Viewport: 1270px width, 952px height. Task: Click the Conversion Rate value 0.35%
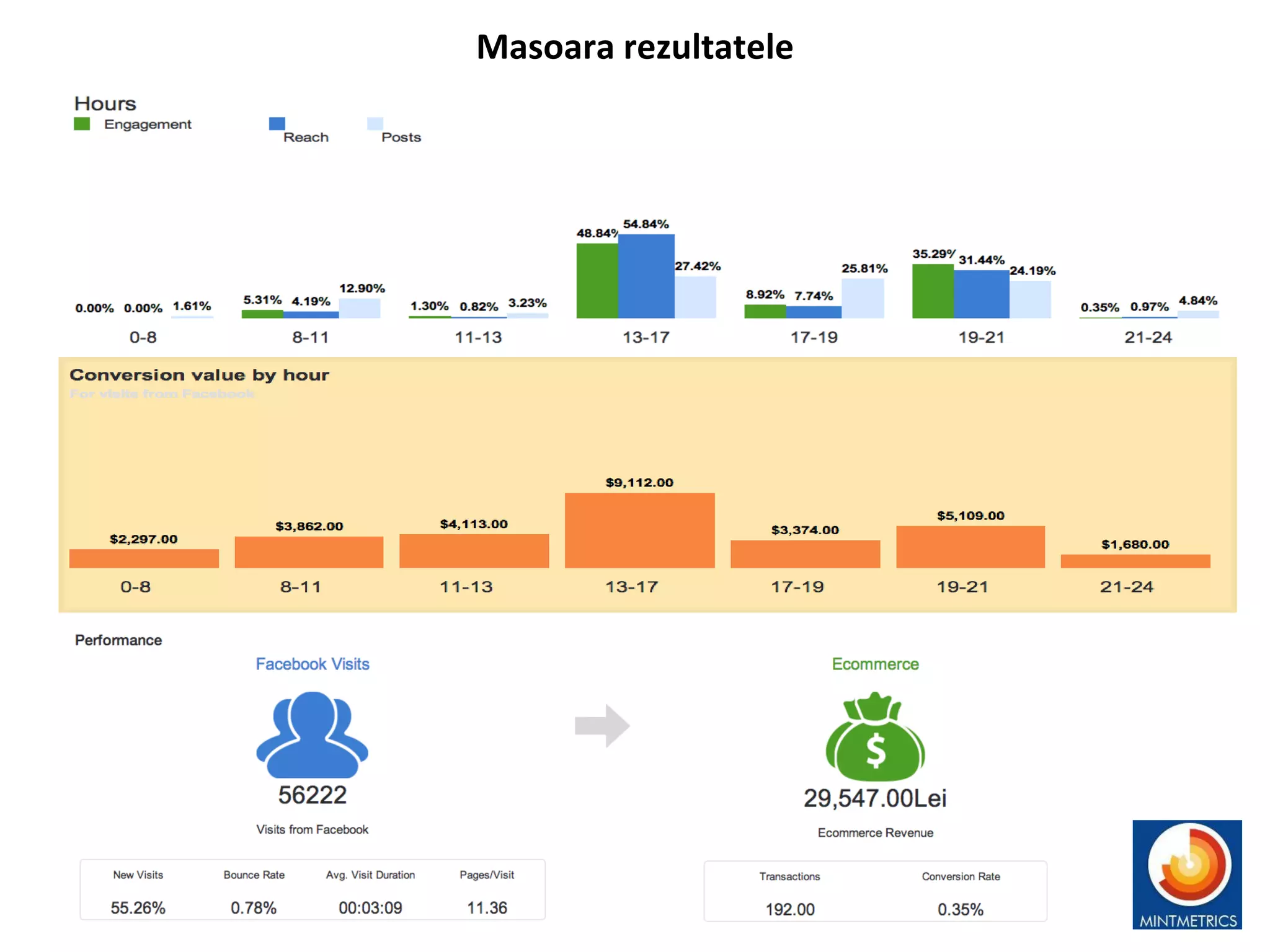[961, 909]
